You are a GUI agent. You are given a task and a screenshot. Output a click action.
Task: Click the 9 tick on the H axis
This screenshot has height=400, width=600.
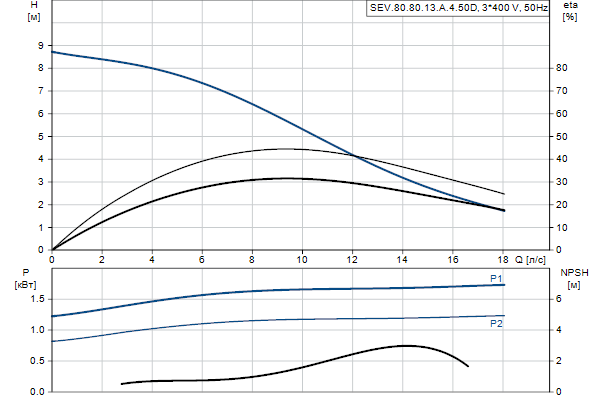tap(38, 45)
